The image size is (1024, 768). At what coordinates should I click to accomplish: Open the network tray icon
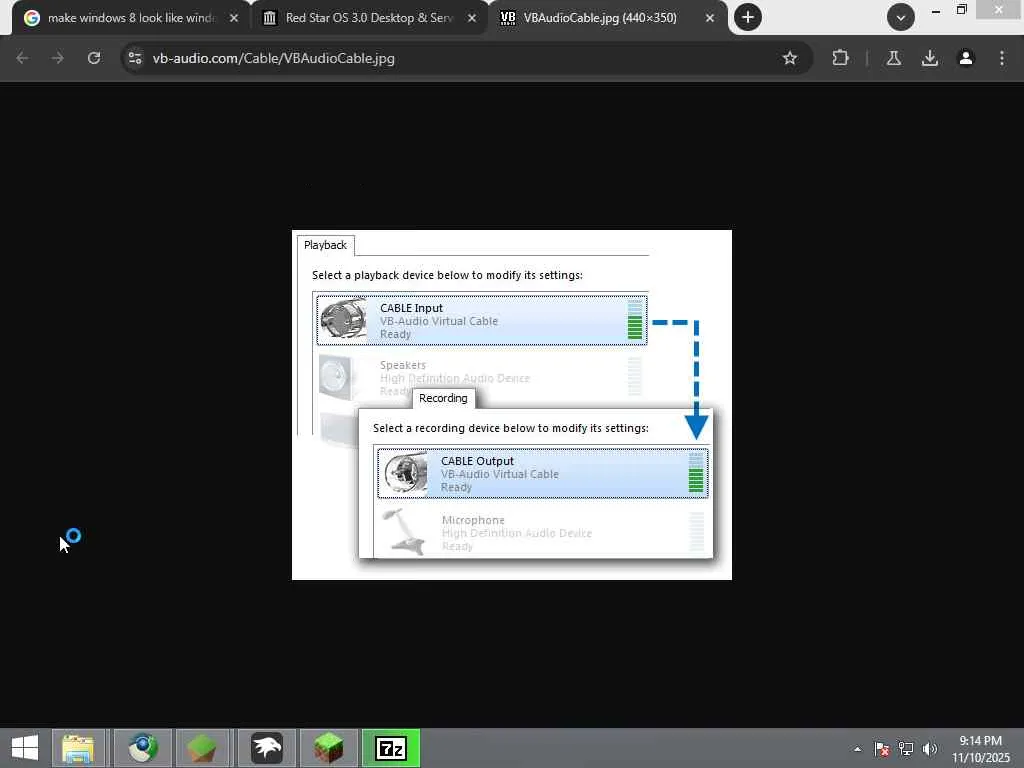(x=906, y=749)
